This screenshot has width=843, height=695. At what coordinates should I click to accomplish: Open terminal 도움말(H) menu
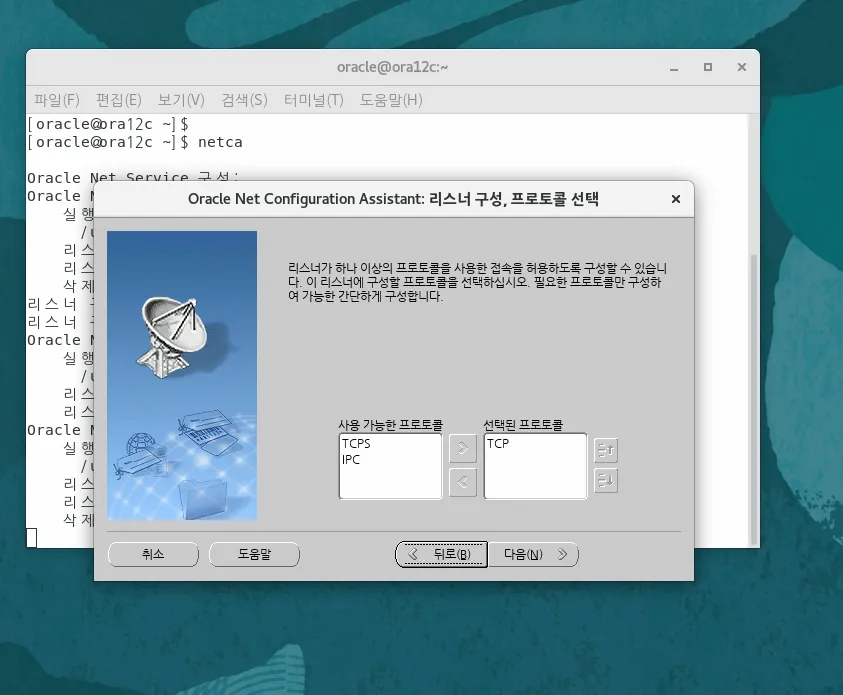pyautogui.click(x=391, y=100)
